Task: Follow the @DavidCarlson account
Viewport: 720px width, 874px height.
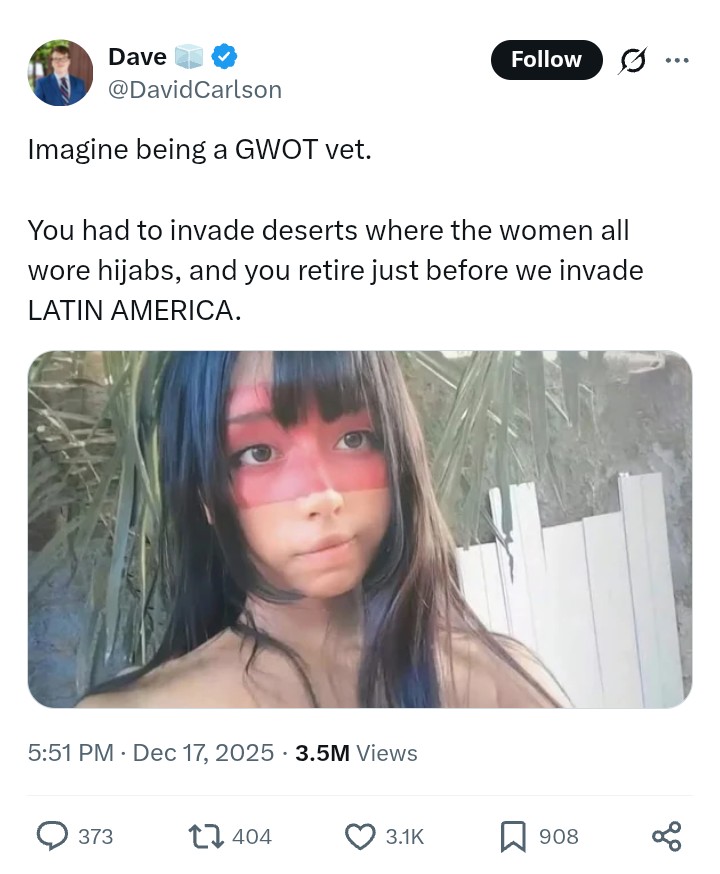Action: 546,60
